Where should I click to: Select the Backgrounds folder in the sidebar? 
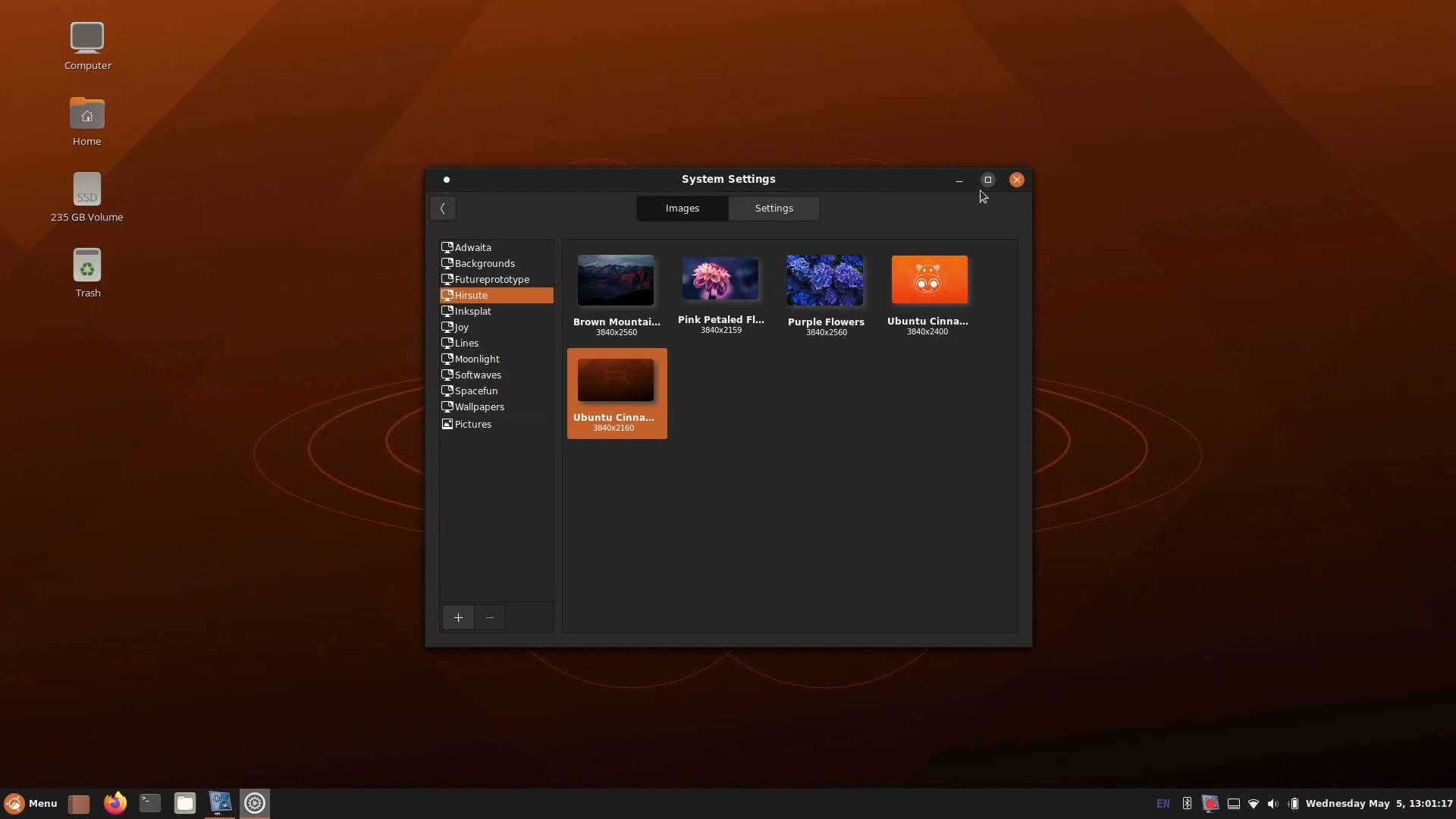tap(485, 263)
